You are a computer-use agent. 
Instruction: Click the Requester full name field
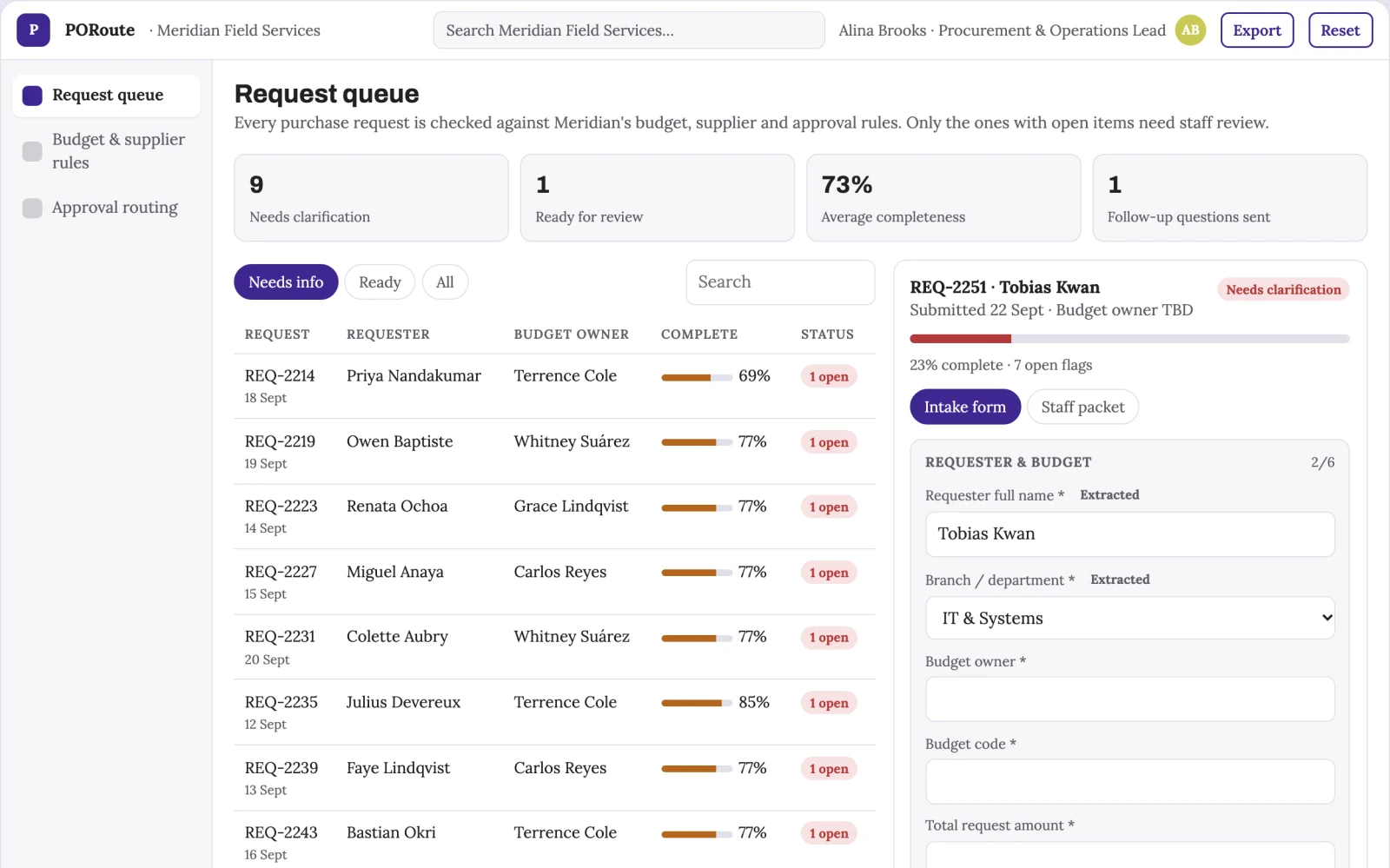[1129, 534]
